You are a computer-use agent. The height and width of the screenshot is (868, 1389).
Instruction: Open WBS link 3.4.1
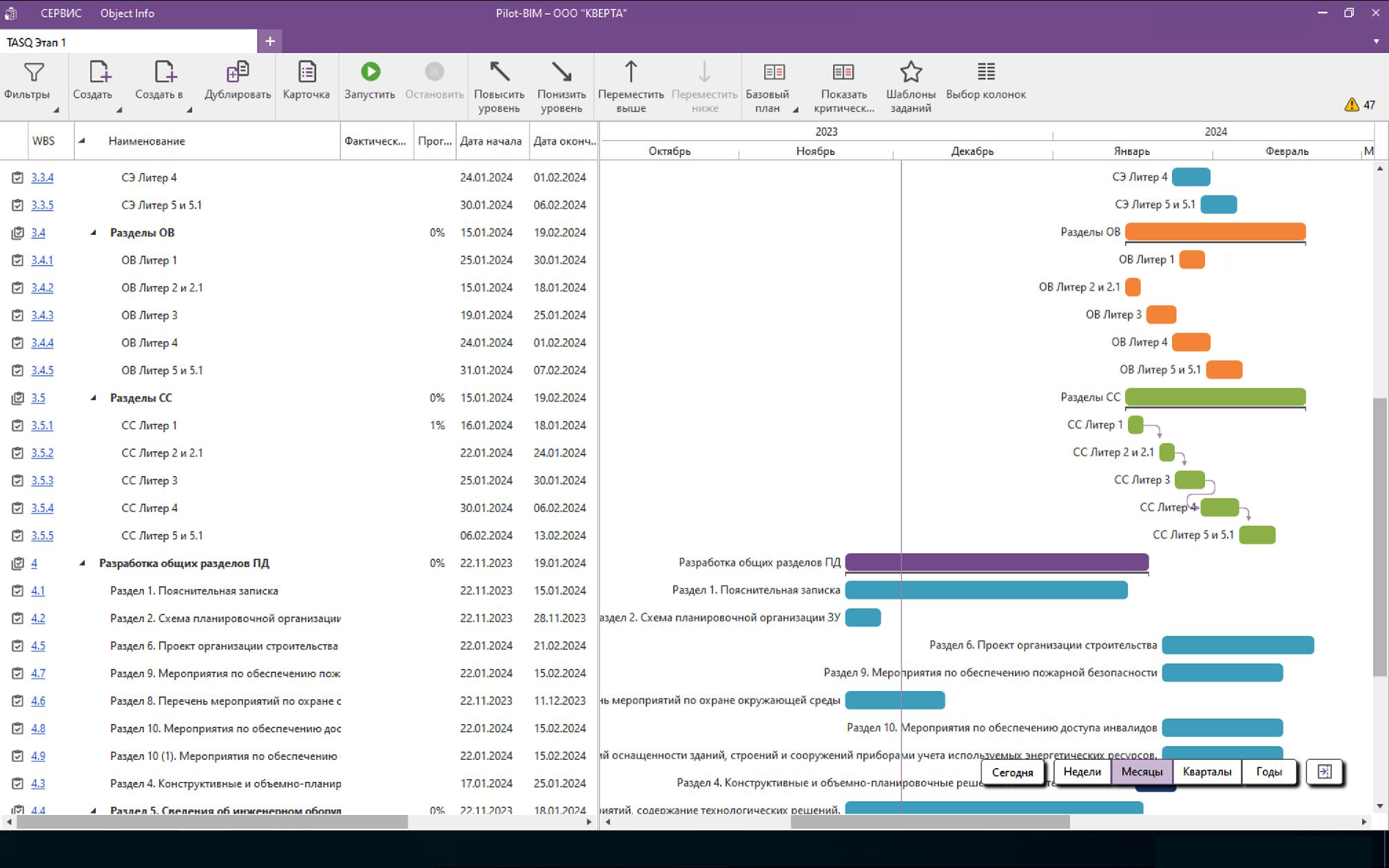pos(41,260)
